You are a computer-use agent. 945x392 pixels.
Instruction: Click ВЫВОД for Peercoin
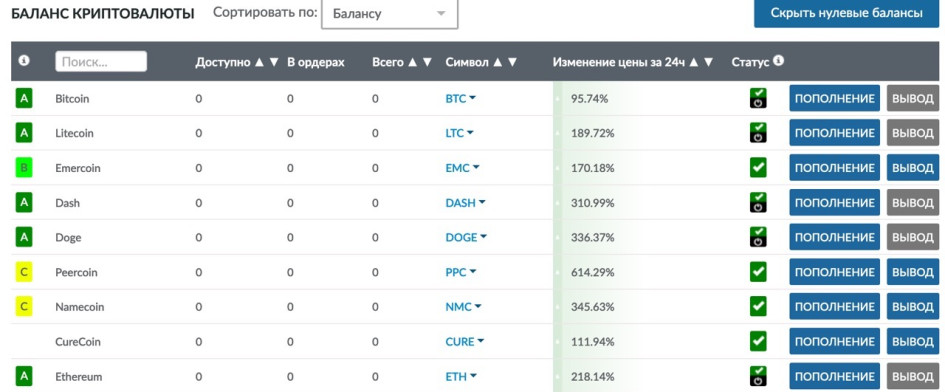[912, 272]
